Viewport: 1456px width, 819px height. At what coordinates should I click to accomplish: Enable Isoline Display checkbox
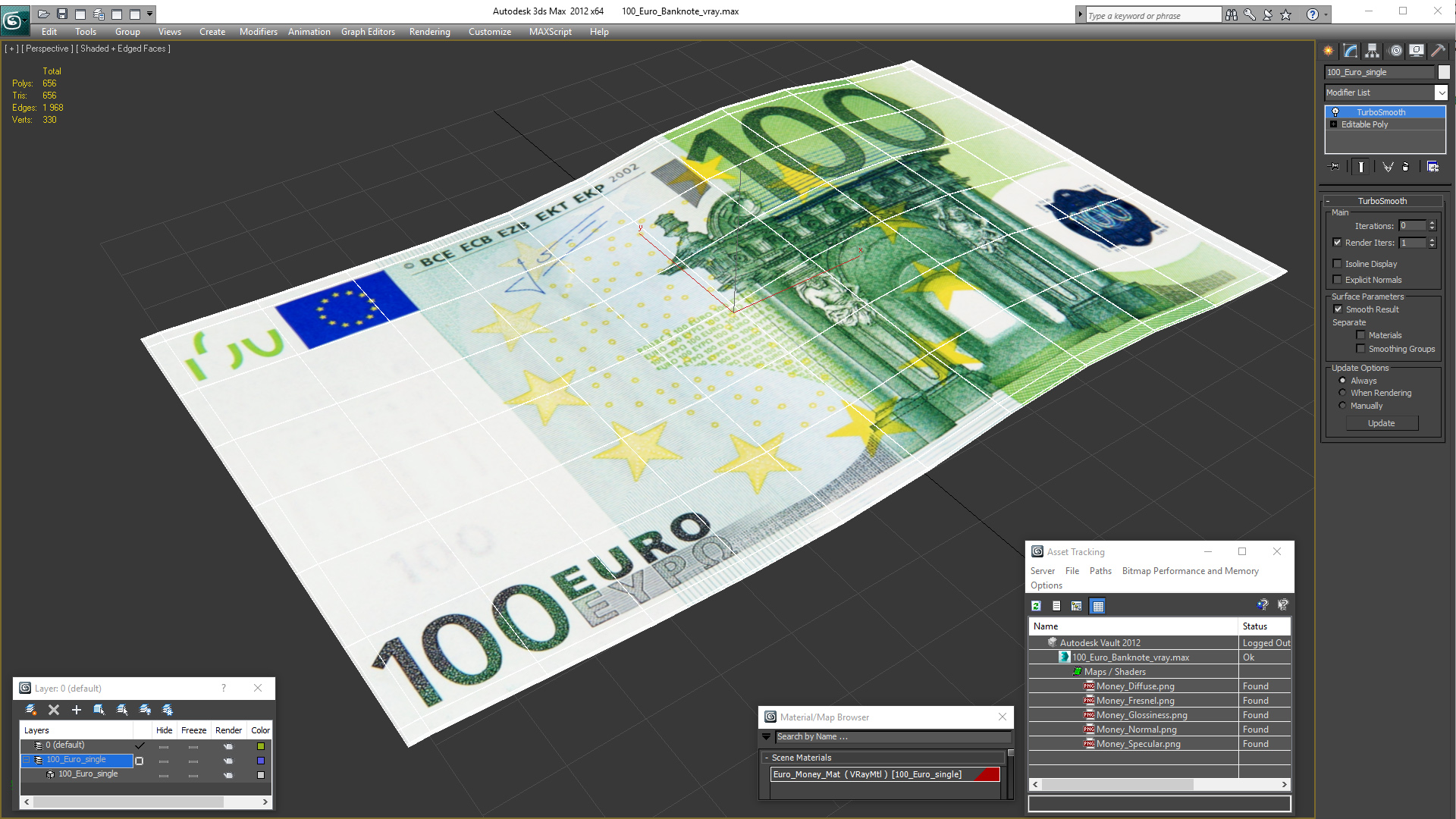[1338, 264]
